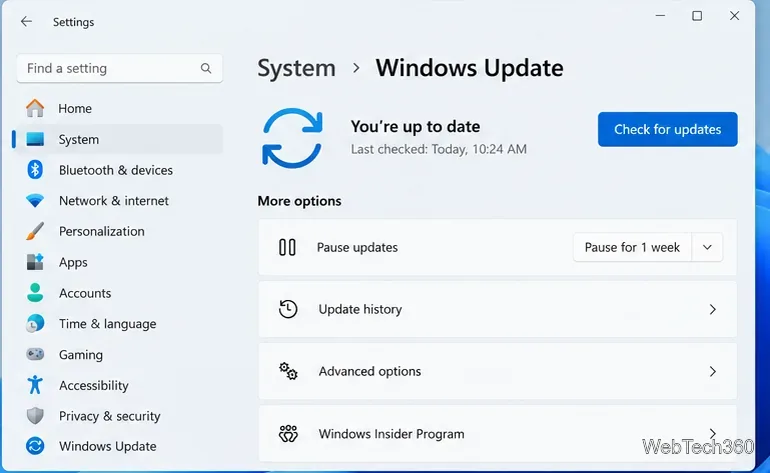Open Update history row
Viewport: 770px width, 473px height.
(497, 309)
